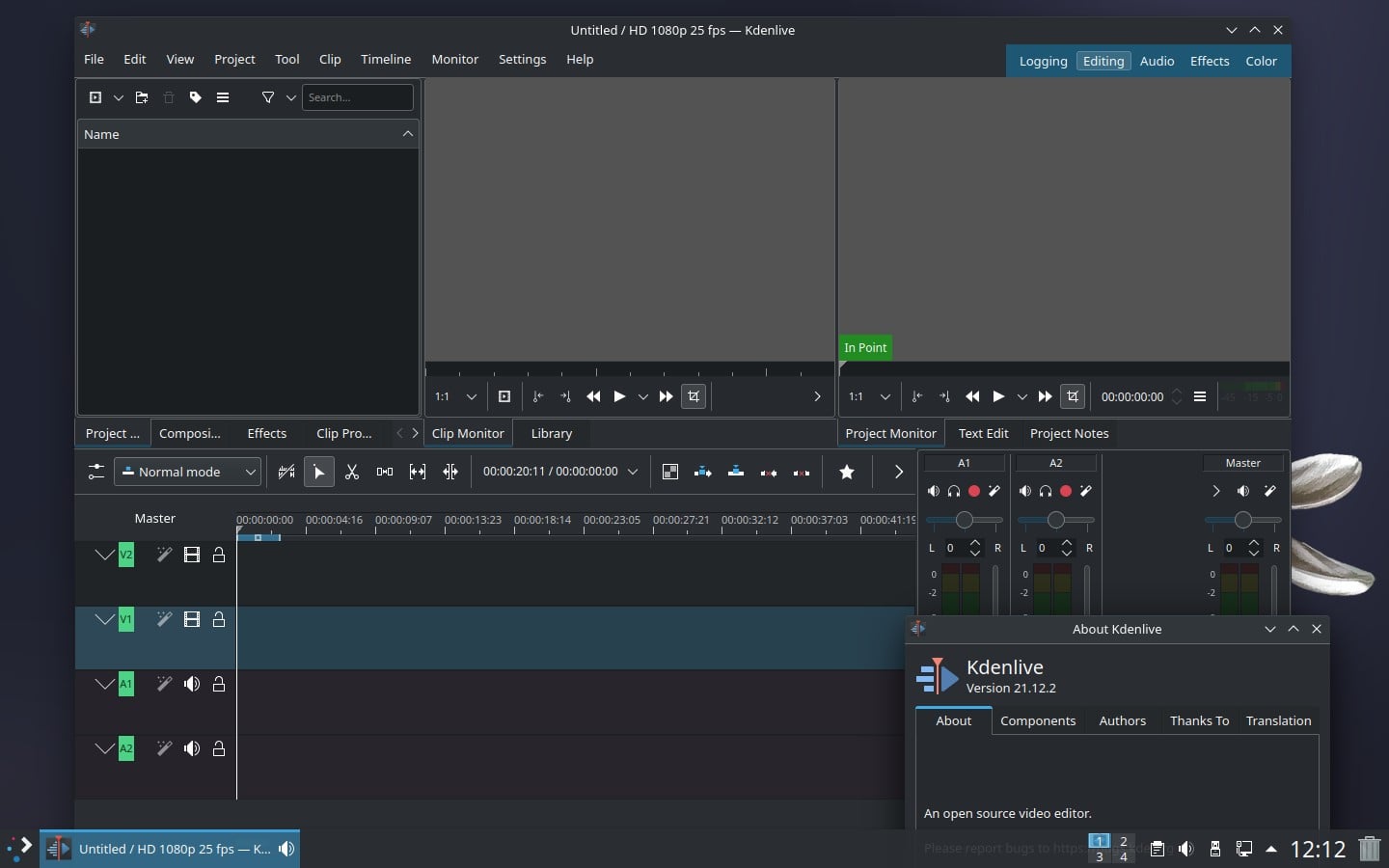This screenshot has width=1389, height=868.
Task: Open the filter icon in the Project Bin toolbar
Action: tap(267, 97)
